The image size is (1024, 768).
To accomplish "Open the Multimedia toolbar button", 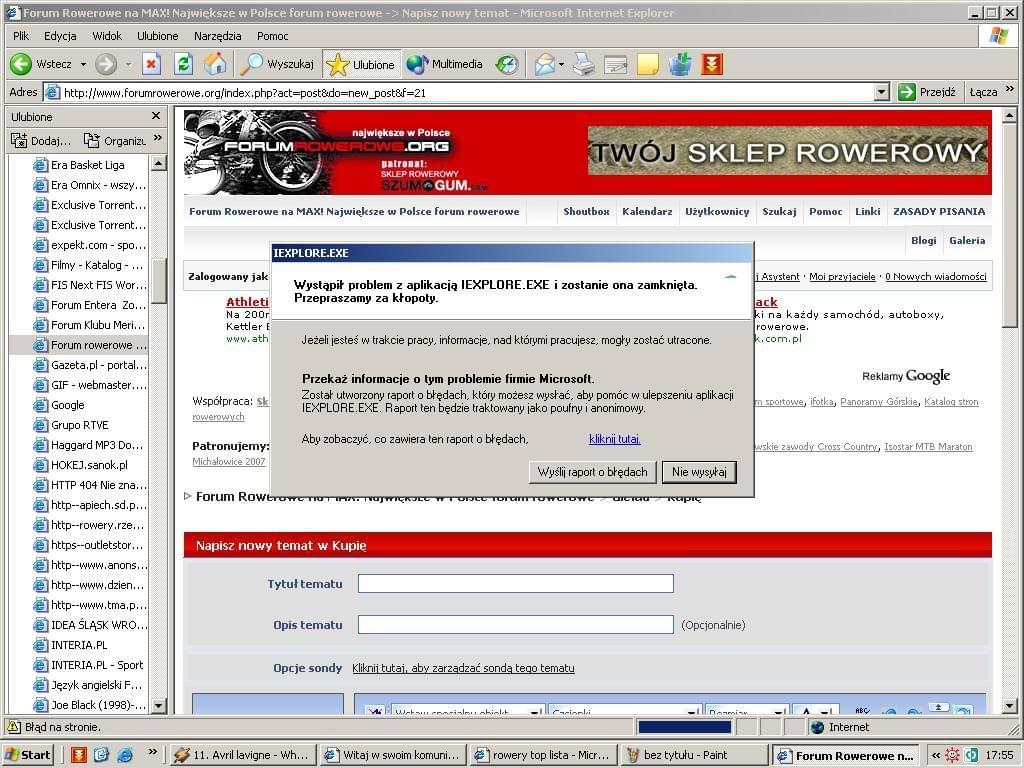I will point(444,64).
